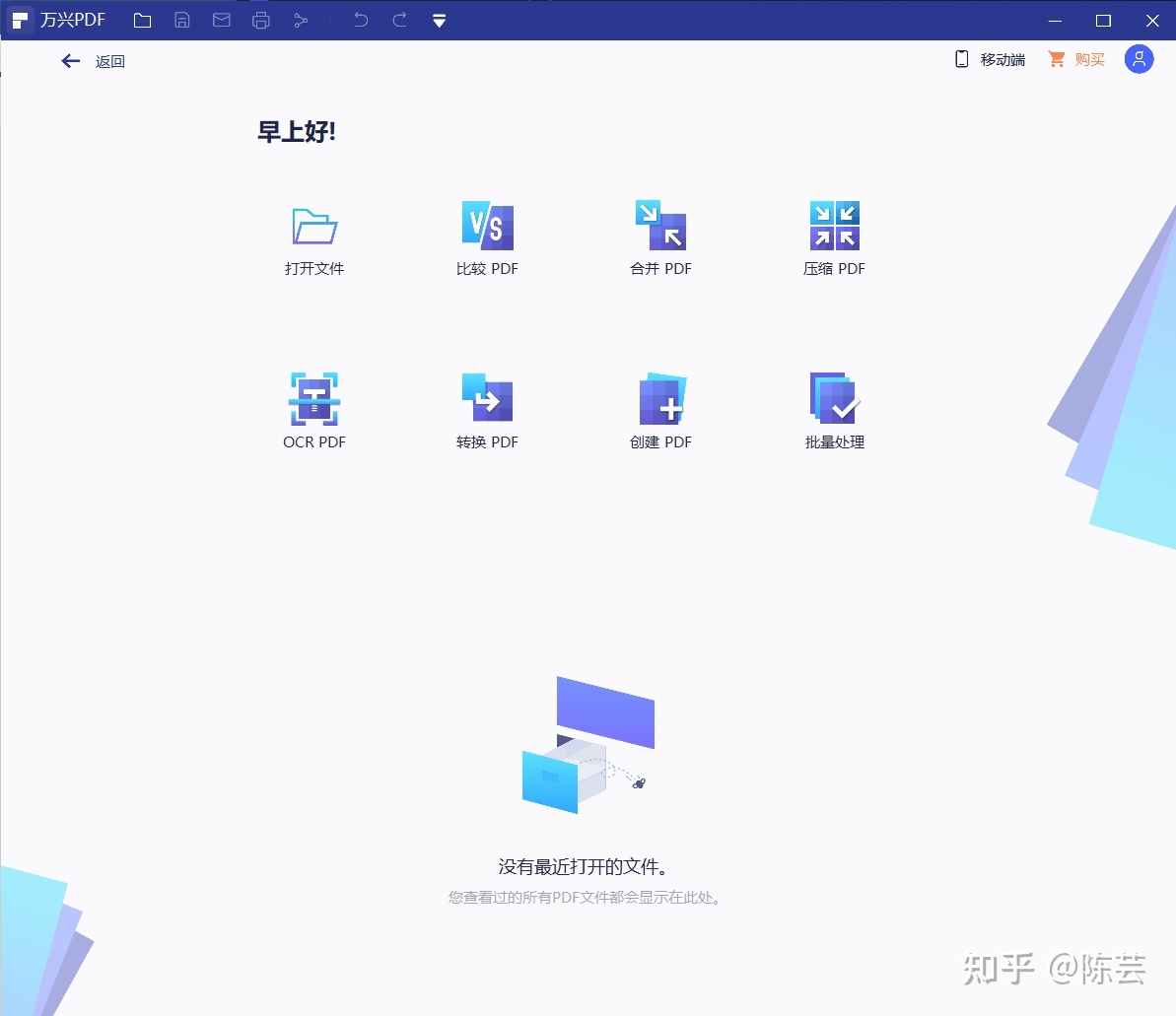Click the 转换 PDF convert icon
Screen dimensions: 1176x1016
488,397
